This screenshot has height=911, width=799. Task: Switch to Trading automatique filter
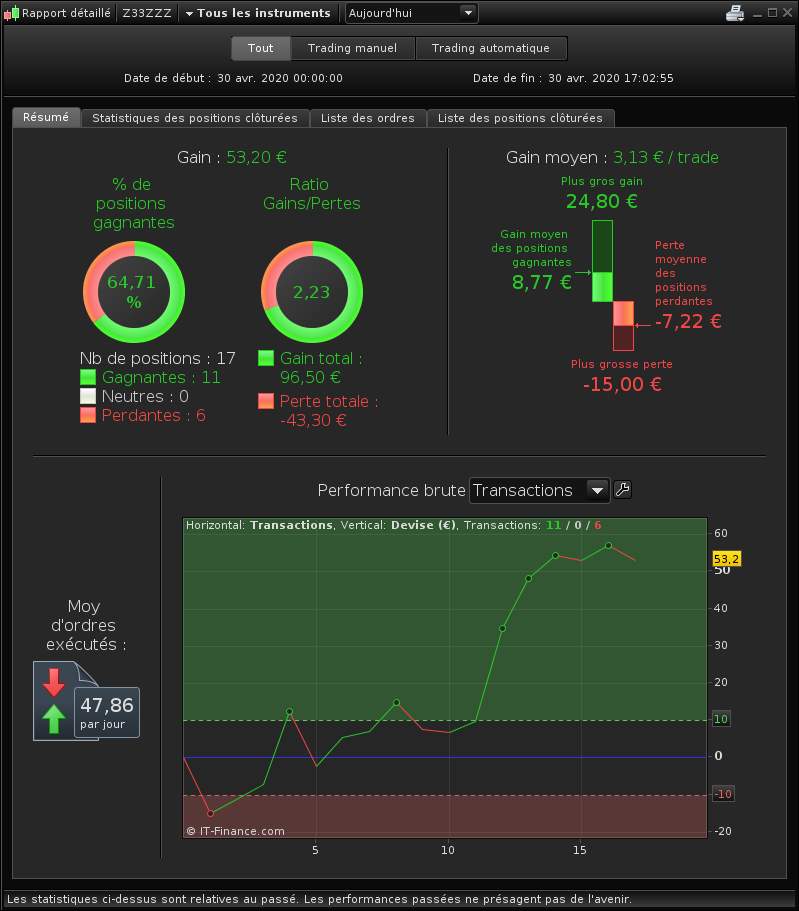pos(491,48)
